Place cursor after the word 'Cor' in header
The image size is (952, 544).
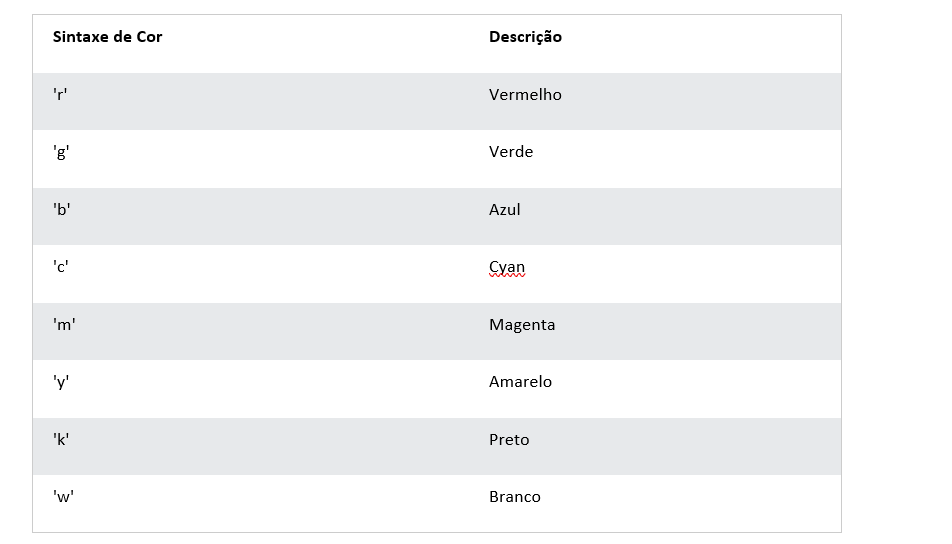(x=163, y=37)
